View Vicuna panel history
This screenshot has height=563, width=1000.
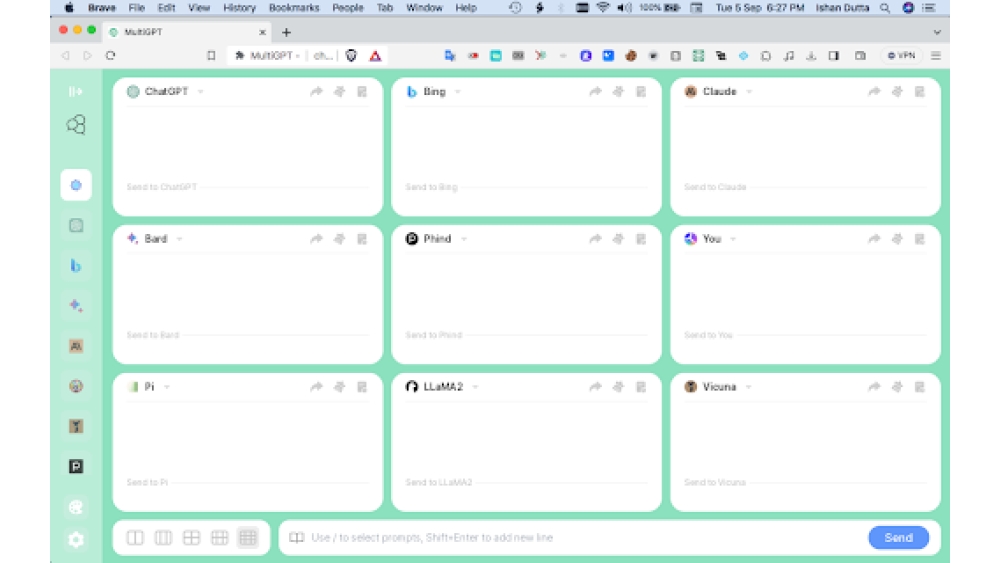(920, 387)
